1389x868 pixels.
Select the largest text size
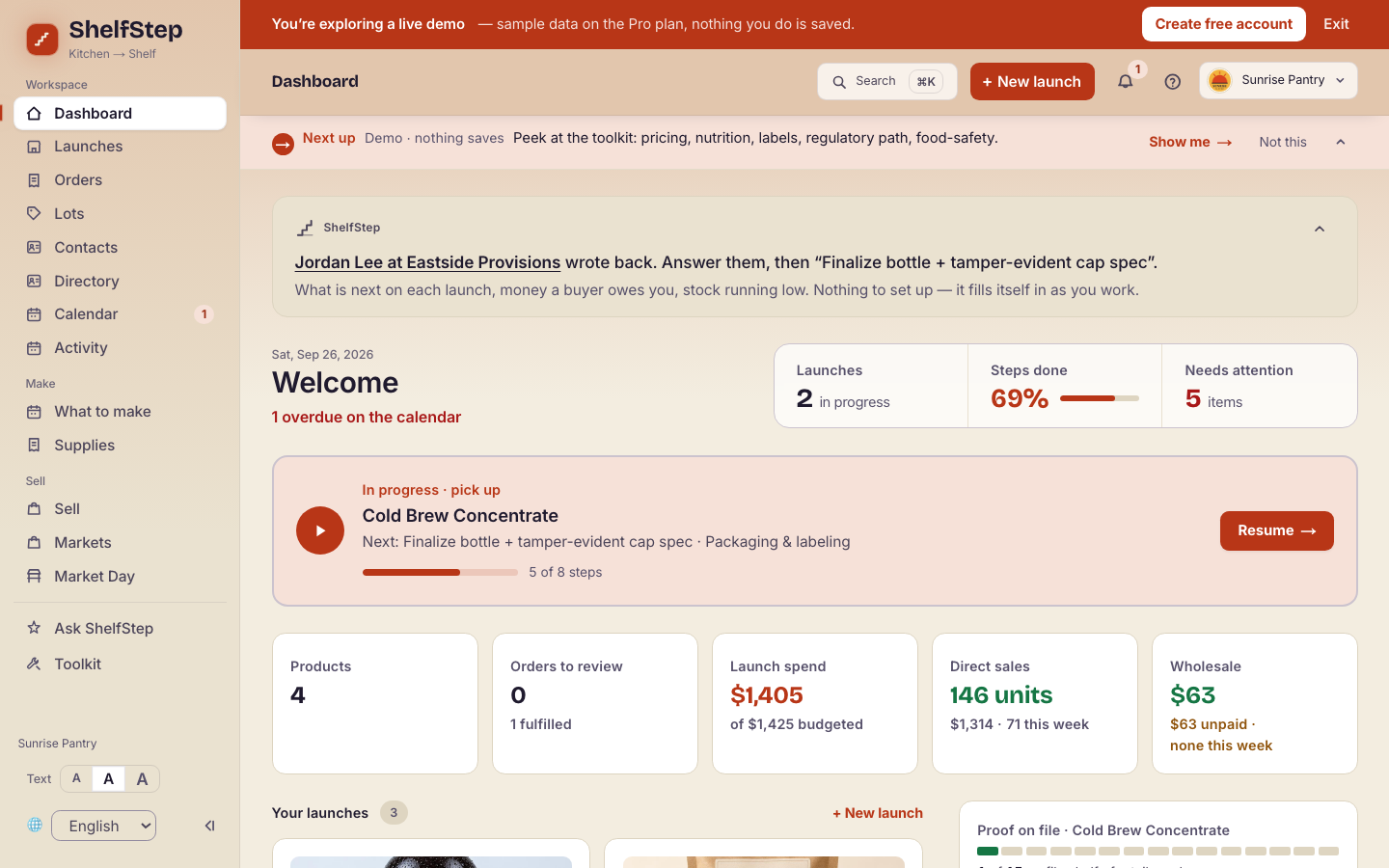(142, 778)
